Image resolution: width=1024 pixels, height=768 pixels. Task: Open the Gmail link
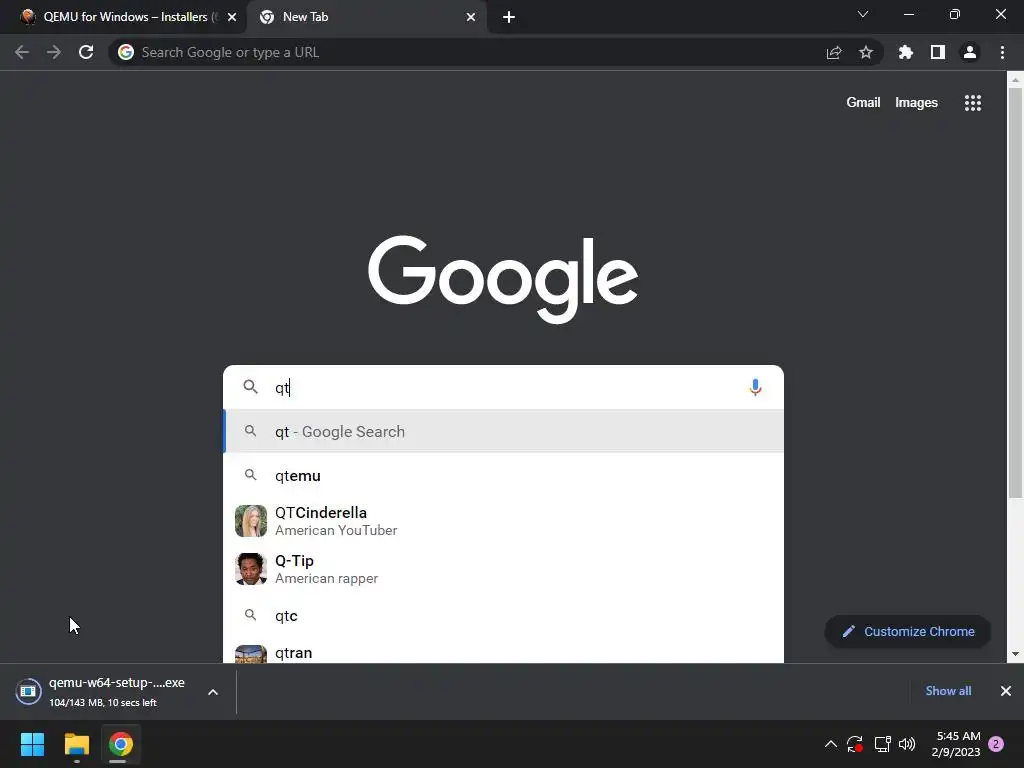(x=863, y=103)
